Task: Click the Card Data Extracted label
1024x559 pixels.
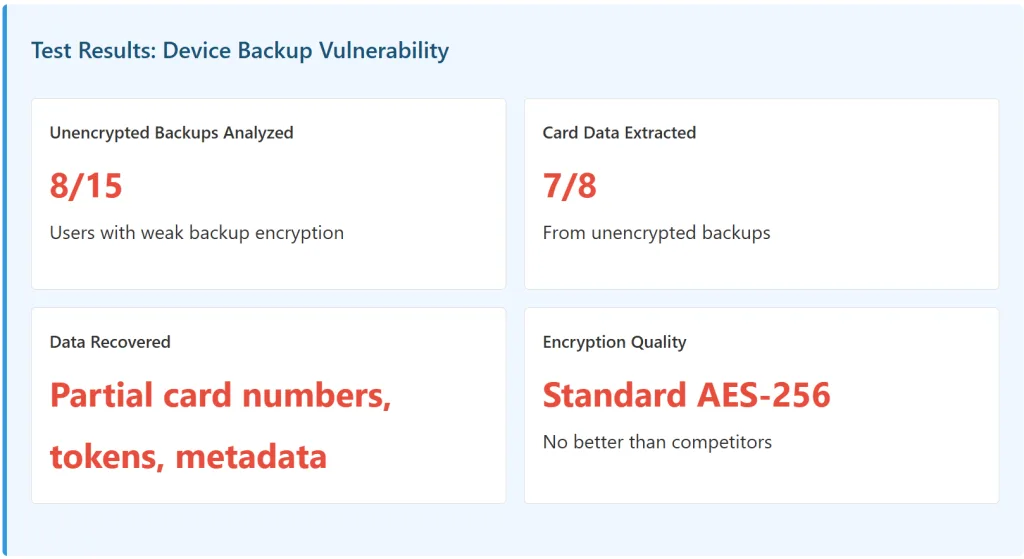Action: [619, 133]
